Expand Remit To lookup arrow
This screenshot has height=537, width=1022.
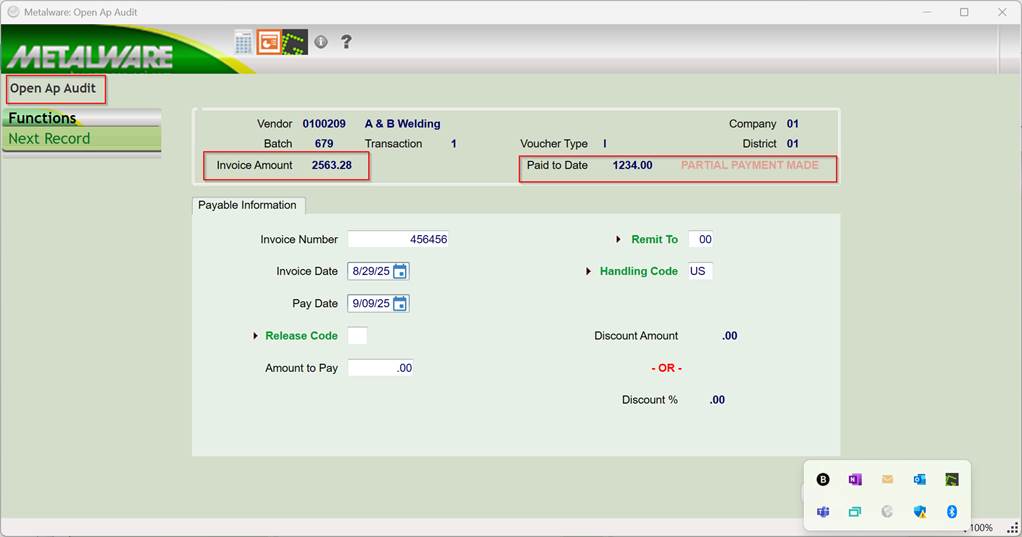click(x=619, y=240)
